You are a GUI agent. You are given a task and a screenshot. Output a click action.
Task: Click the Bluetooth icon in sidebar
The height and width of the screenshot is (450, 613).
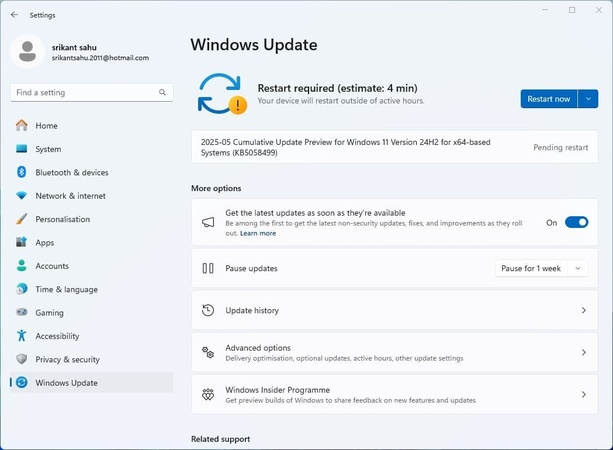coord(22,172)
